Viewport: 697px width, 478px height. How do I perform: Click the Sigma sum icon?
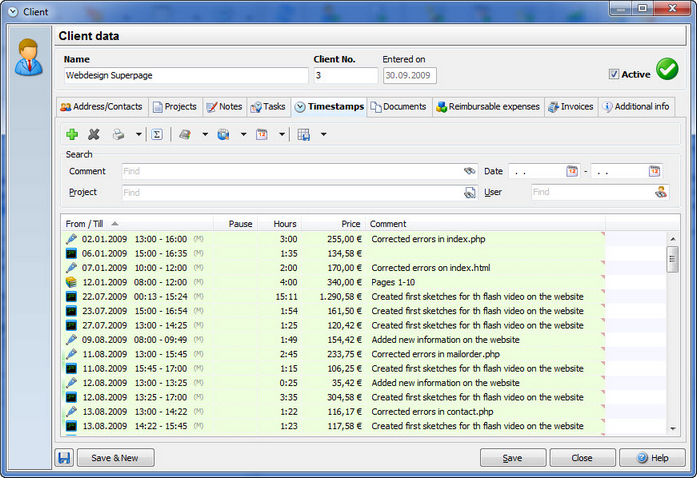click(157, 134)
